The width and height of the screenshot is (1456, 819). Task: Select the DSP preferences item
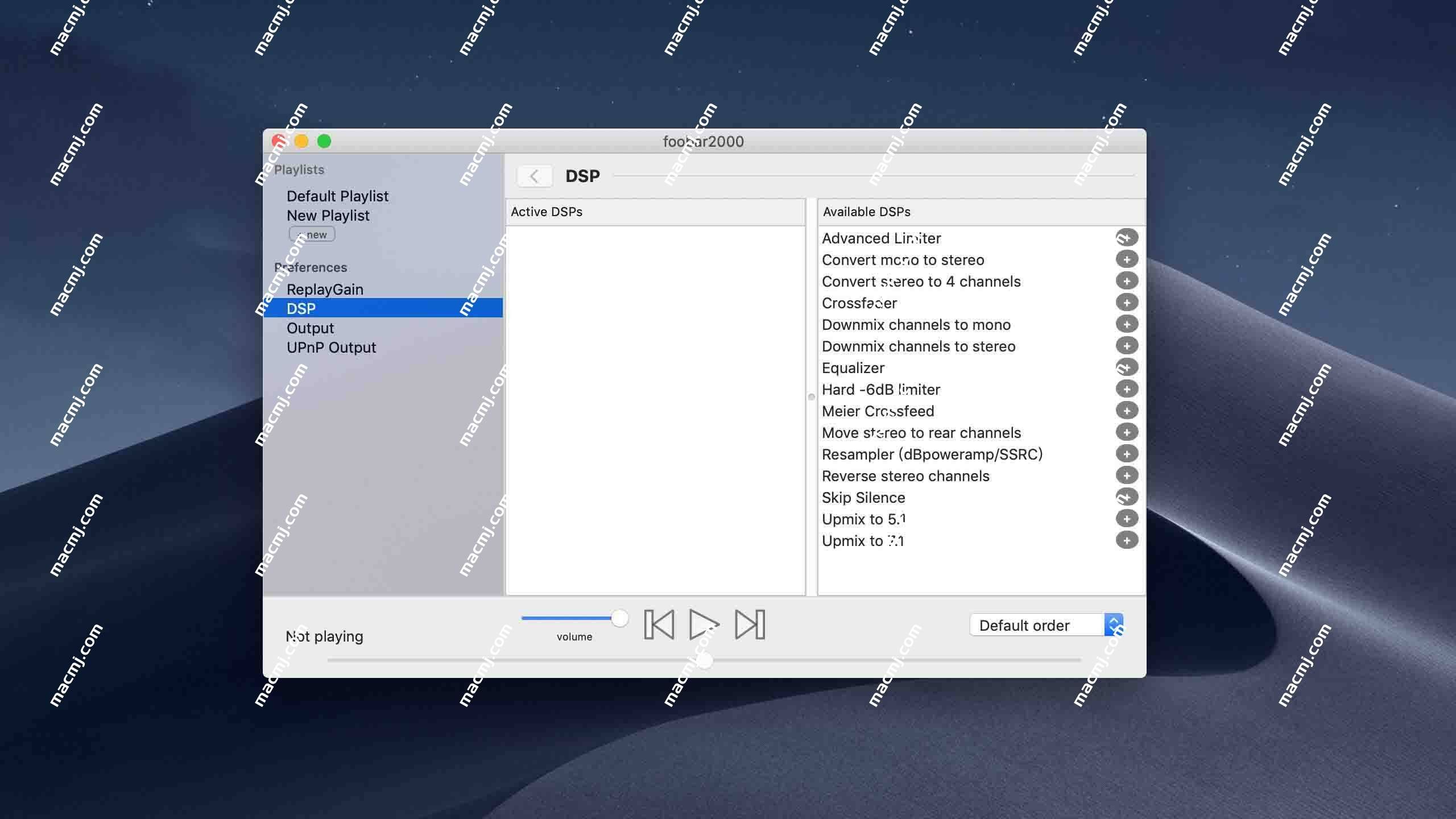(x=383, y=308)
